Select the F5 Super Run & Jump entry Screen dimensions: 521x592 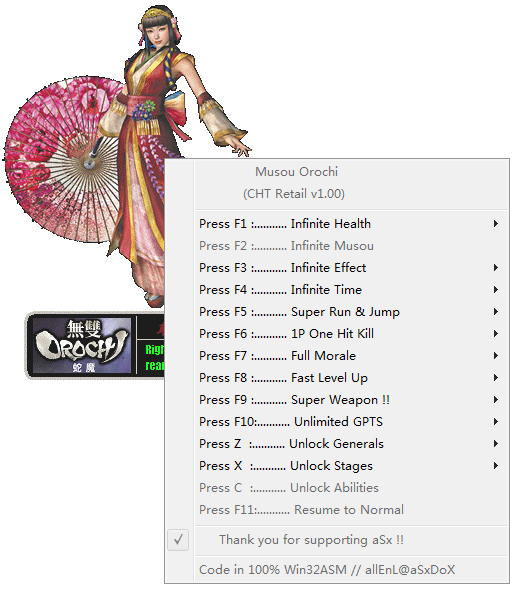tap(337, 312)
